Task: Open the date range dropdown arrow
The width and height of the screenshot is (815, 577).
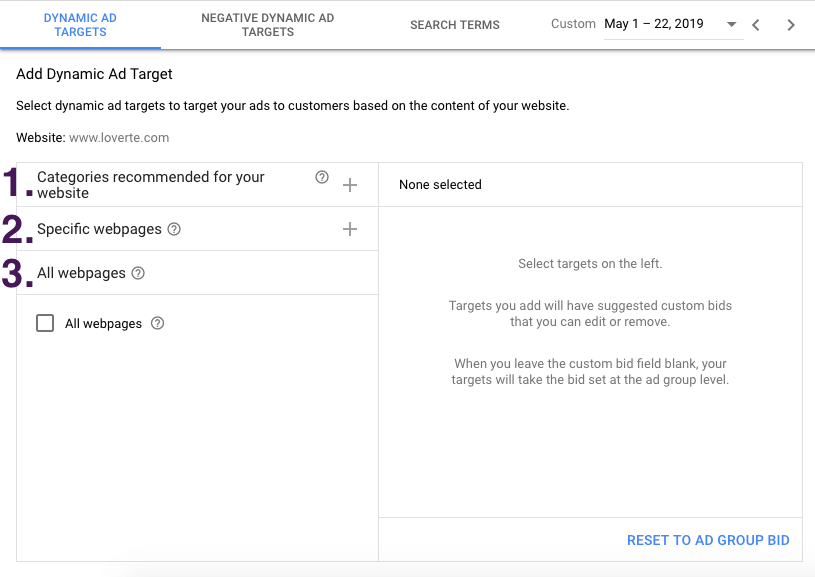Action: tap(731, 24)
